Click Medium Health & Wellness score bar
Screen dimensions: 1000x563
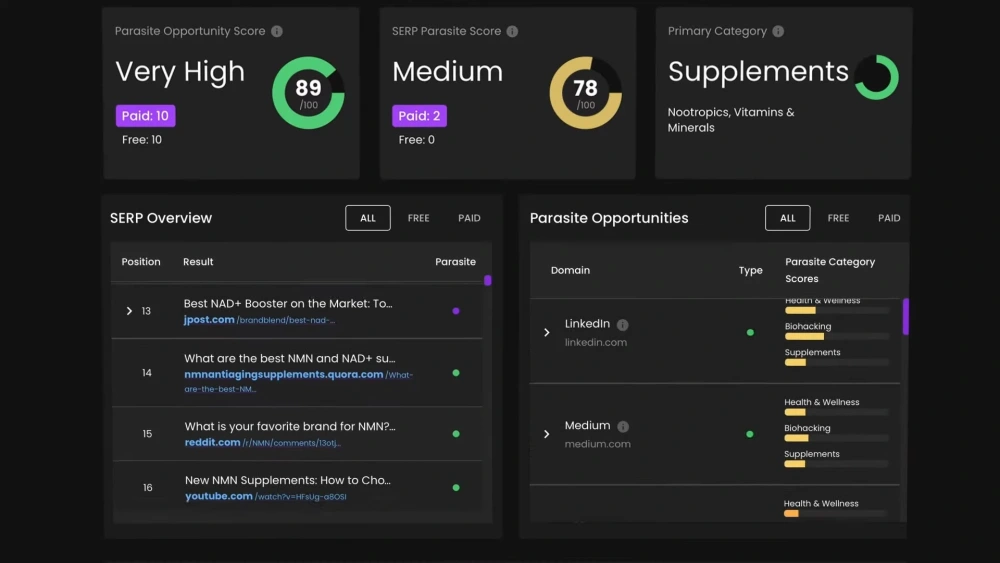click(836, 413)
